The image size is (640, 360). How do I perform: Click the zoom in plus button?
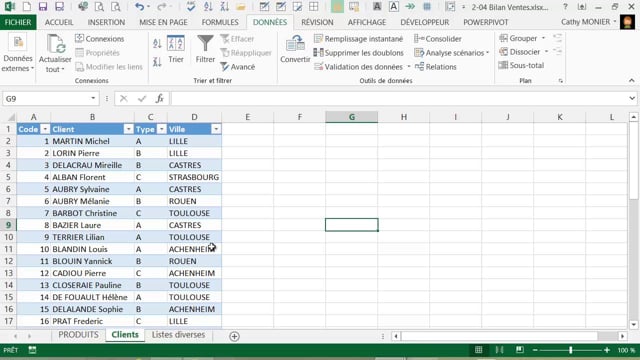[x=607, y=350]
